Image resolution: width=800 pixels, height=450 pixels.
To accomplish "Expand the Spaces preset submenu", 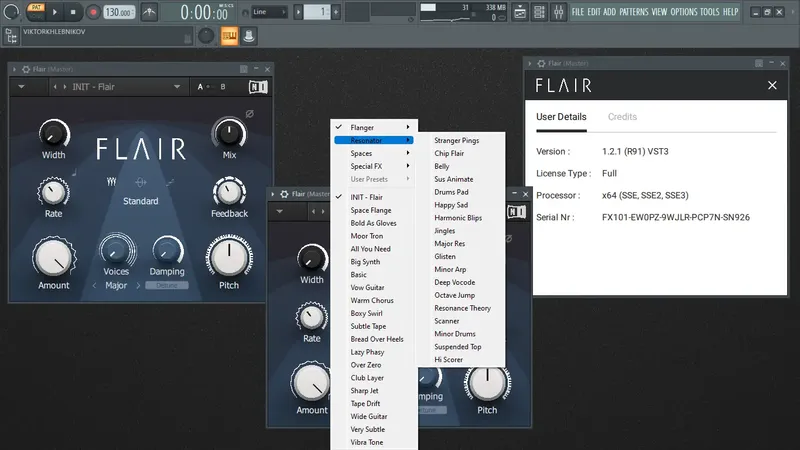I will 374,154.
